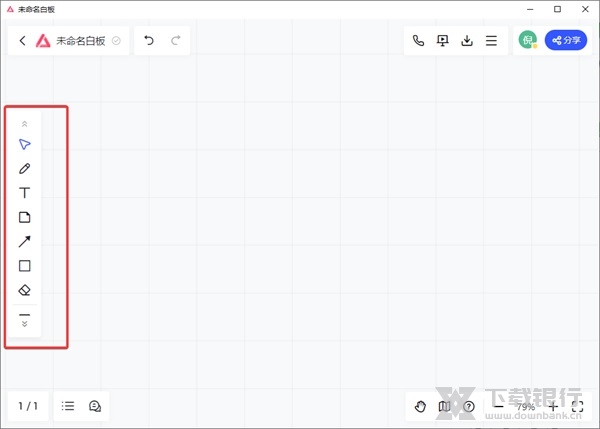The height and width of the screenshot is (429, 600).
Task: Choose the Text tool
Action: click(x=25, y=193)
